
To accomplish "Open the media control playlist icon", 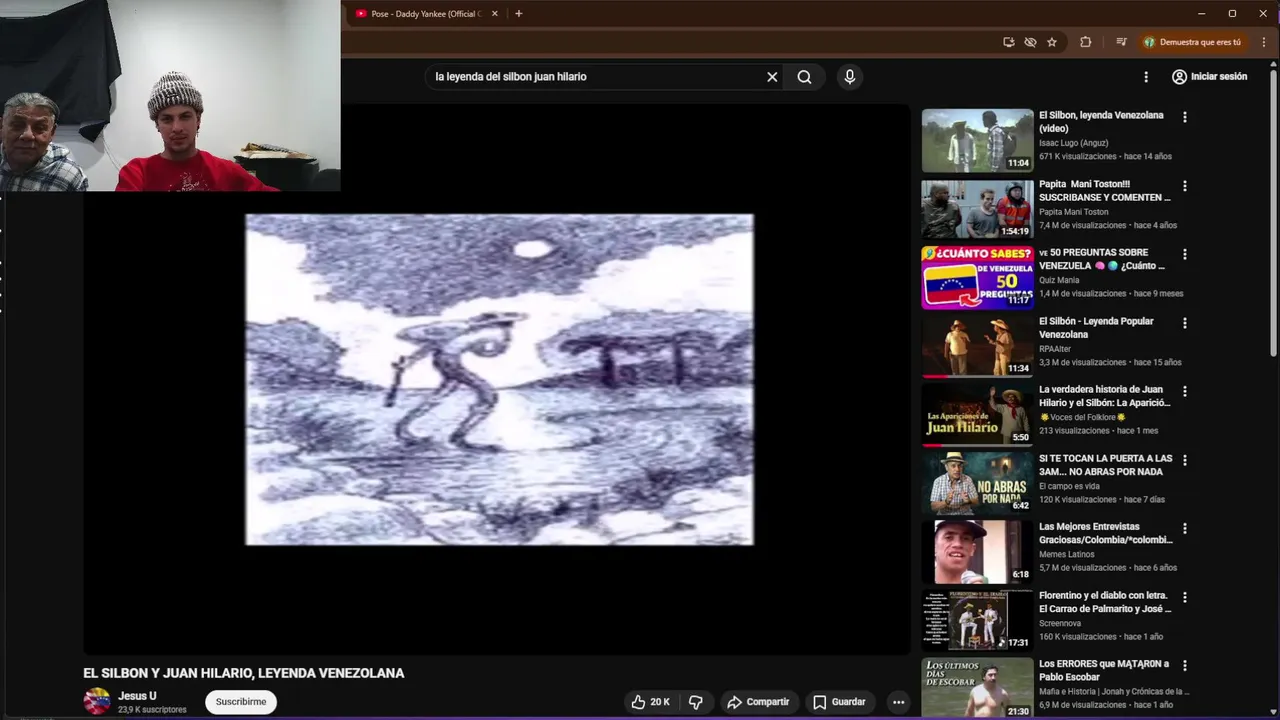I will tap(1121, 42).
